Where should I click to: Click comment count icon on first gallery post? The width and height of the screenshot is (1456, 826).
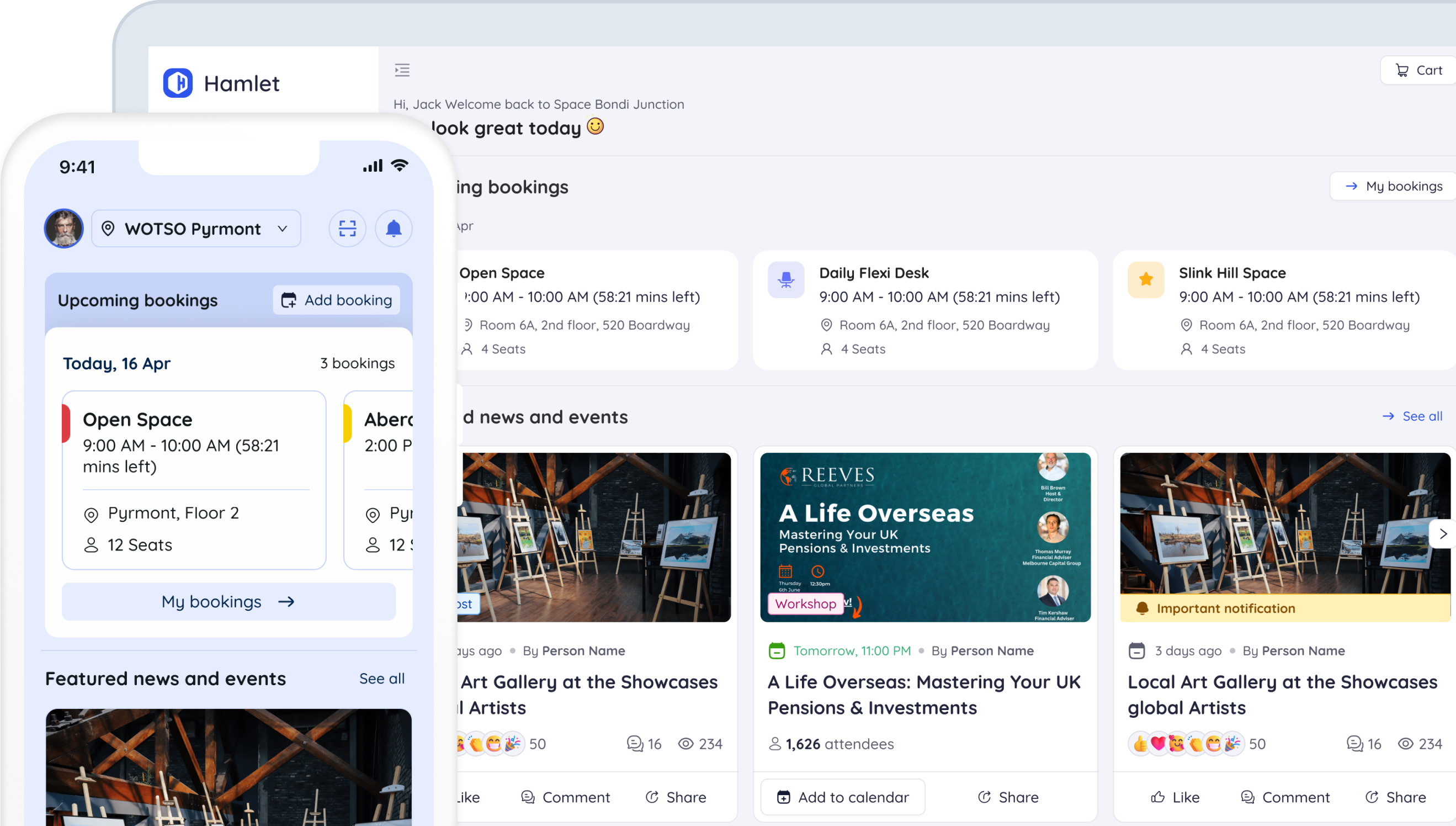point(635,744)
